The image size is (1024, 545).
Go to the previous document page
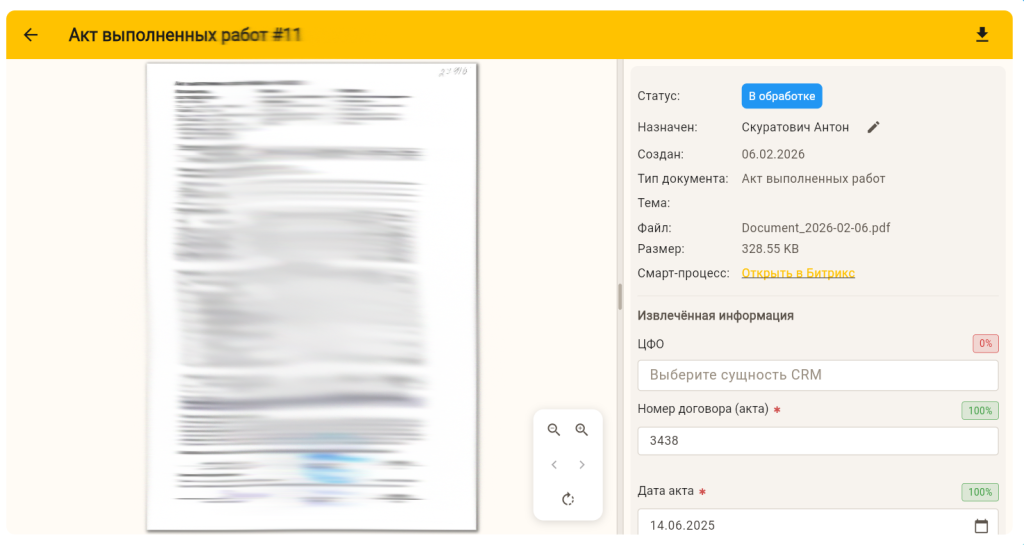pos(554,465)
